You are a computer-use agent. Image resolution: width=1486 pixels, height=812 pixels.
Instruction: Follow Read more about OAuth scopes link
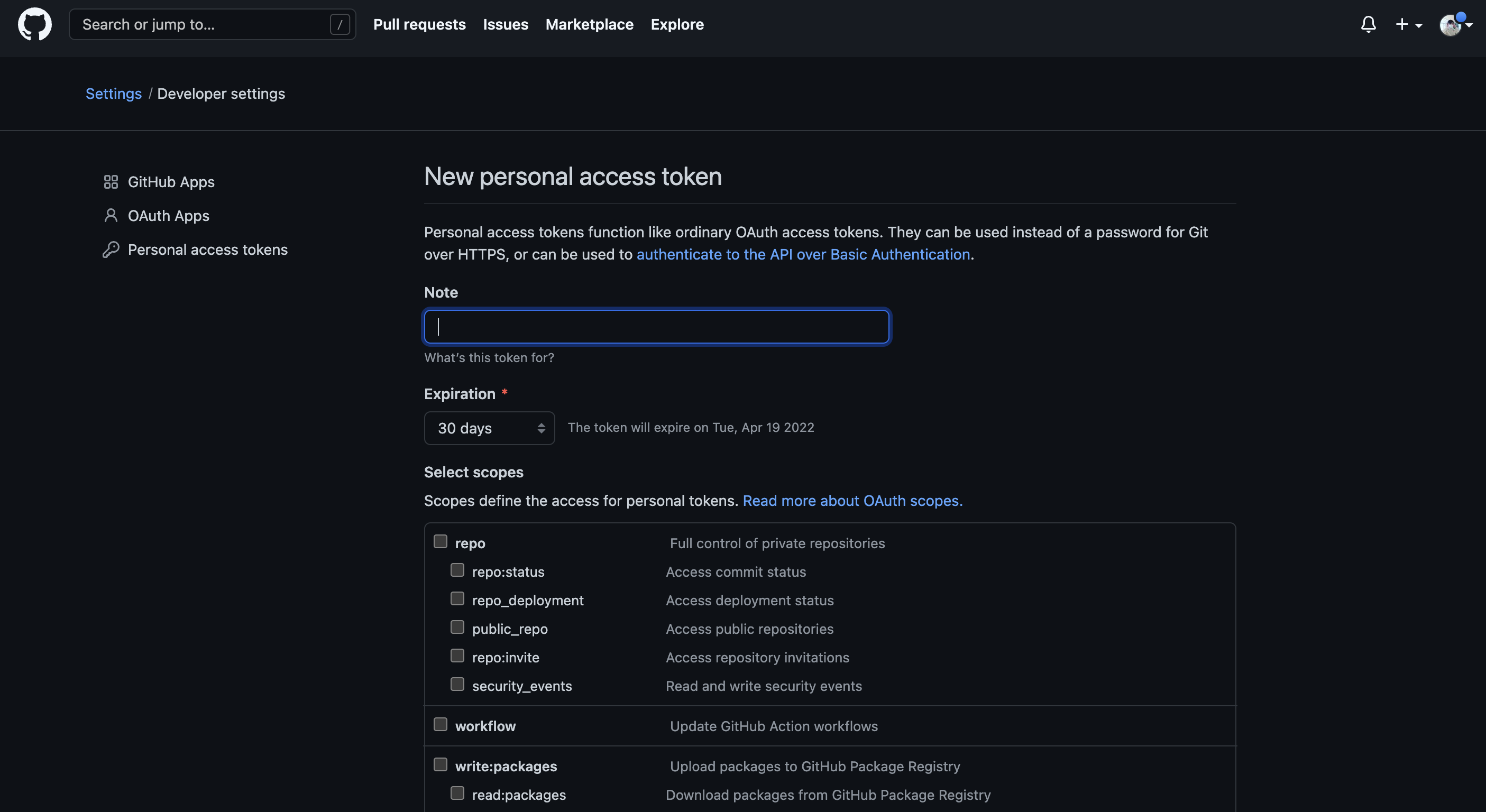852,501
